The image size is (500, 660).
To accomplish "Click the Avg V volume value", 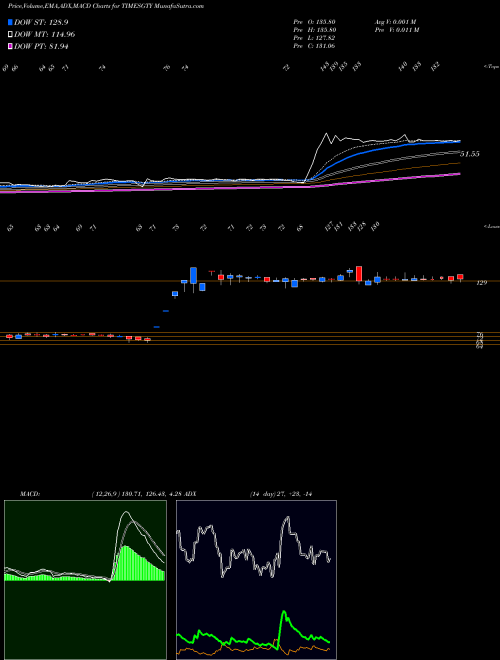I will click(x=395, y=22).
